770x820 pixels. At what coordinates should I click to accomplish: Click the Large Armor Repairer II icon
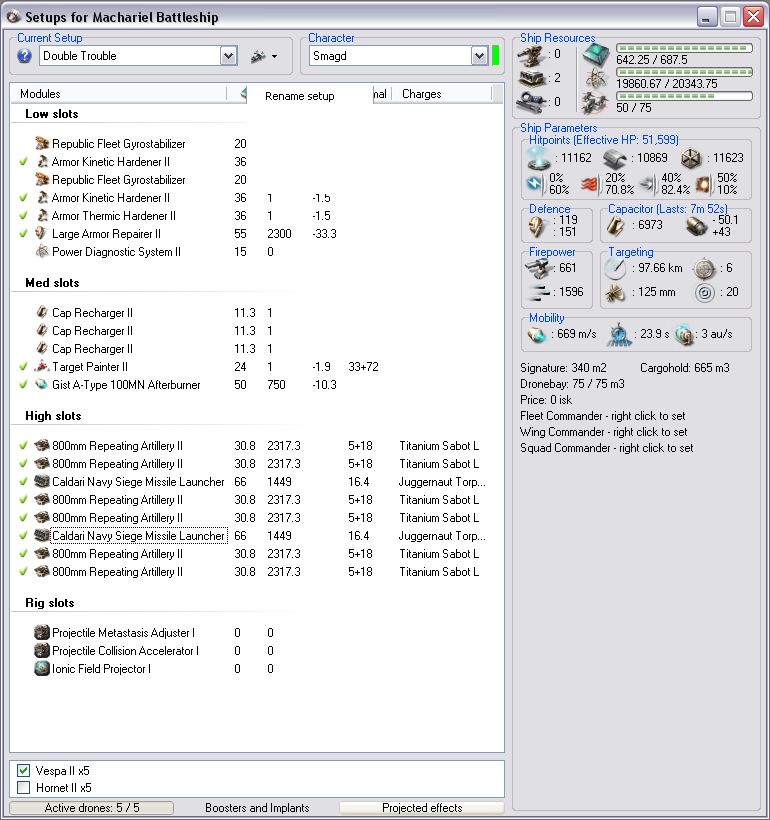coord(42,233)
